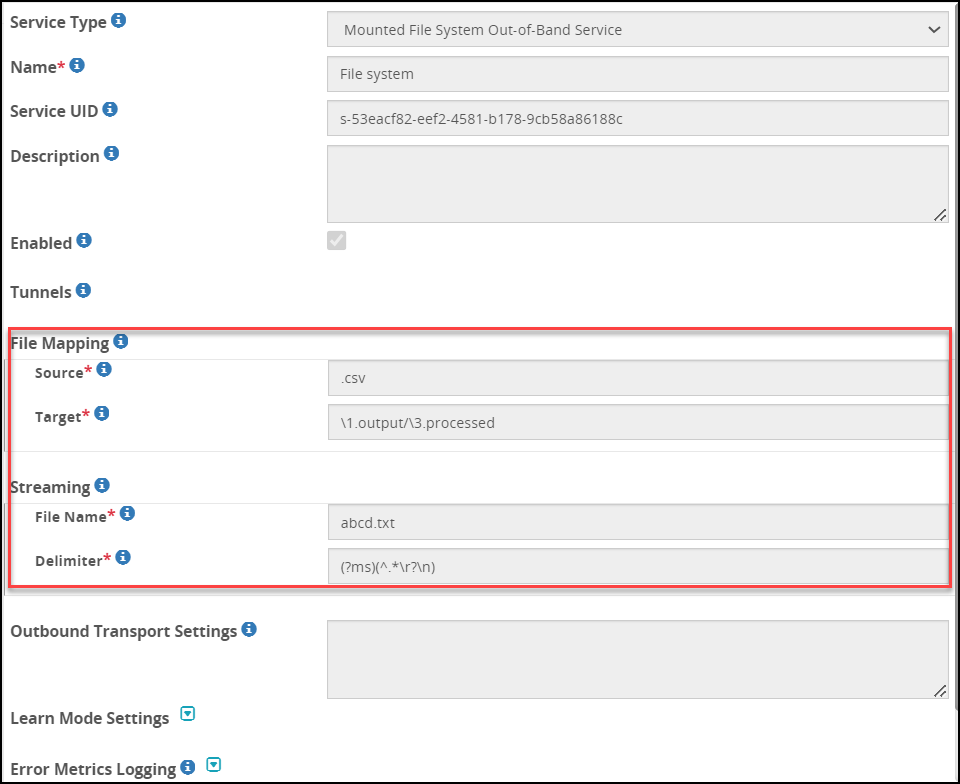This screenshot has height=784, width=960.
Task: Grab the Description text area resize handle
Action: [x=940, y=215]
